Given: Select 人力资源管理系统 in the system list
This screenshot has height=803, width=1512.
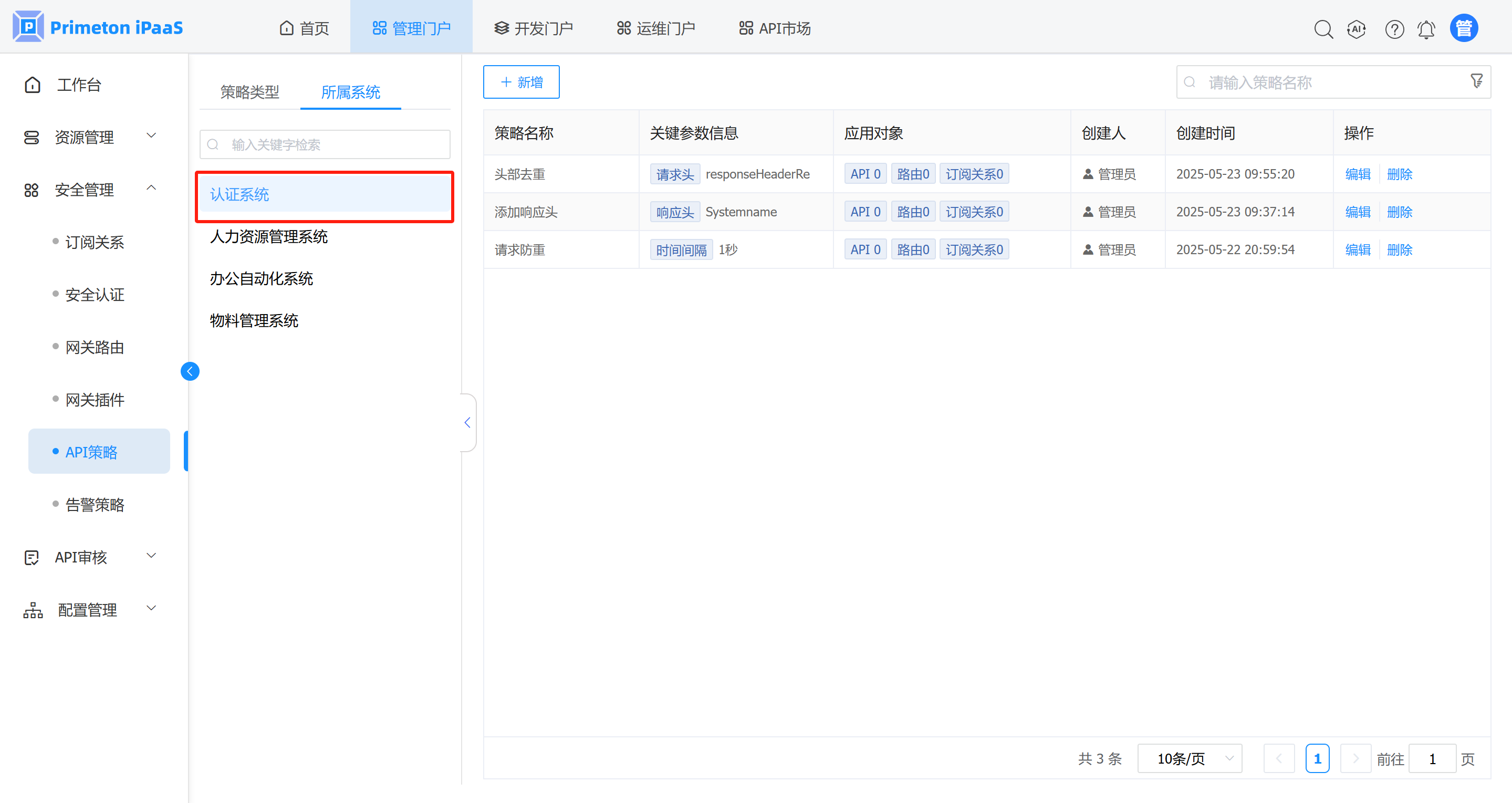Looking at the screenshot, I should pyautogui.click(x=269, y=236).
